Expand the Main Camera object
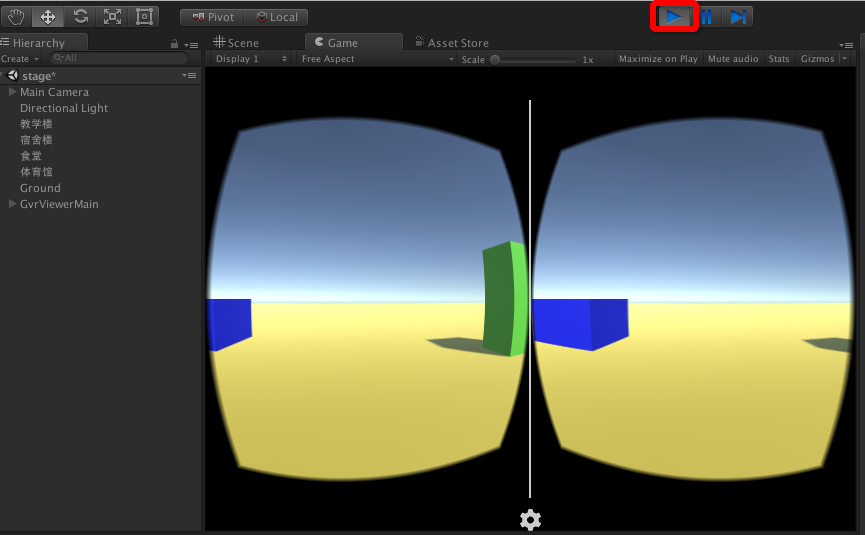Viewport: 865px width, 535px height. pyautogui.click(x=12, y=92)
